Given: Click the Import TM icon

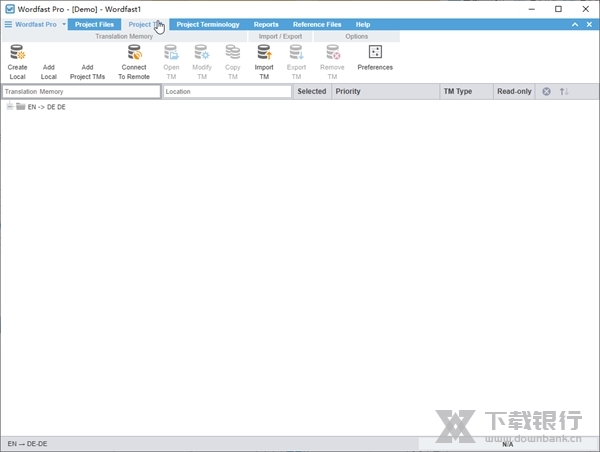Looking at the screenshot, I should 264,53.
